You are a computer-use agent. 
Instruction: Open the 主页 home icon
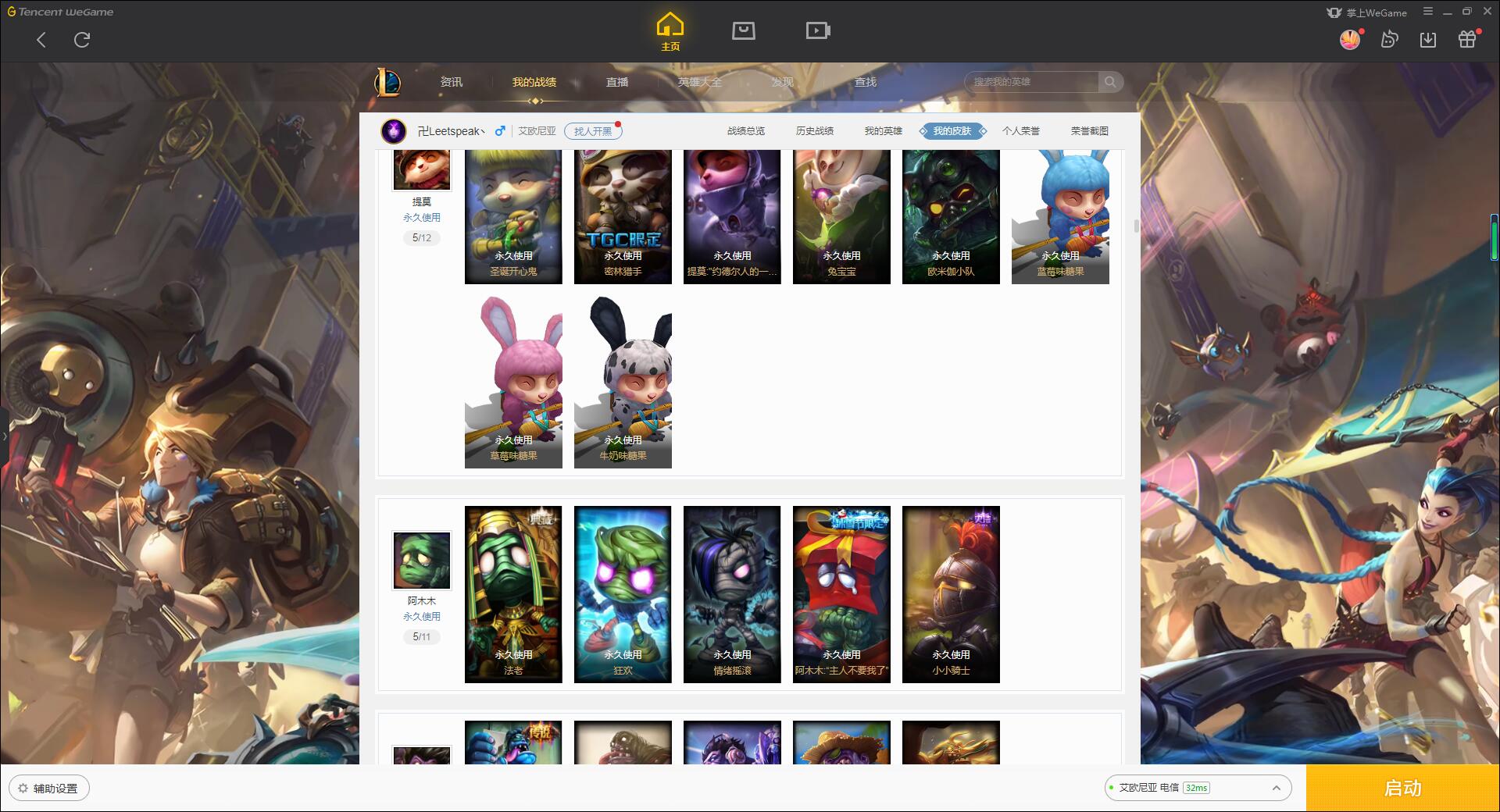click(670, 32)
